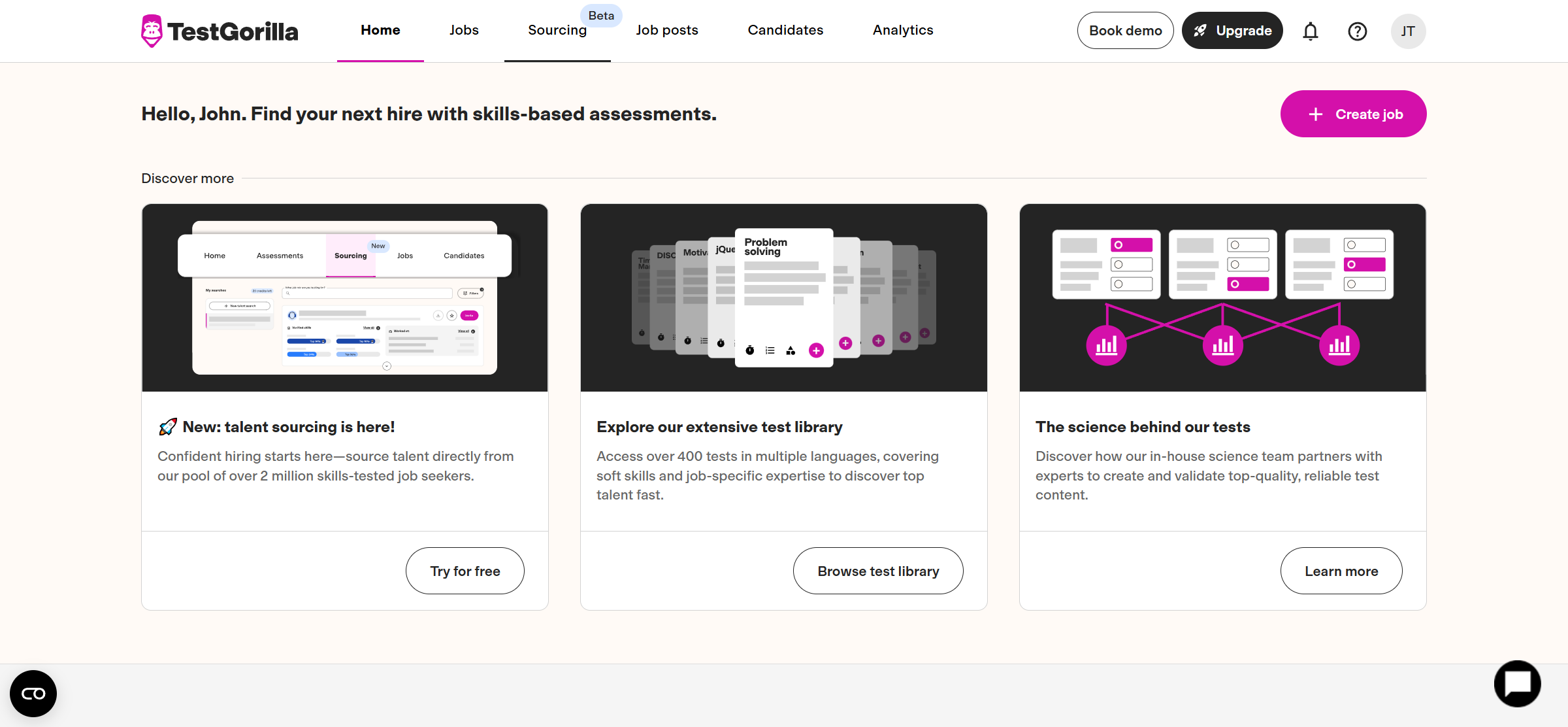Open the help question mark icon
Image resolution: width=1568 pixels, height=727 pixels.
point(1358,31)
